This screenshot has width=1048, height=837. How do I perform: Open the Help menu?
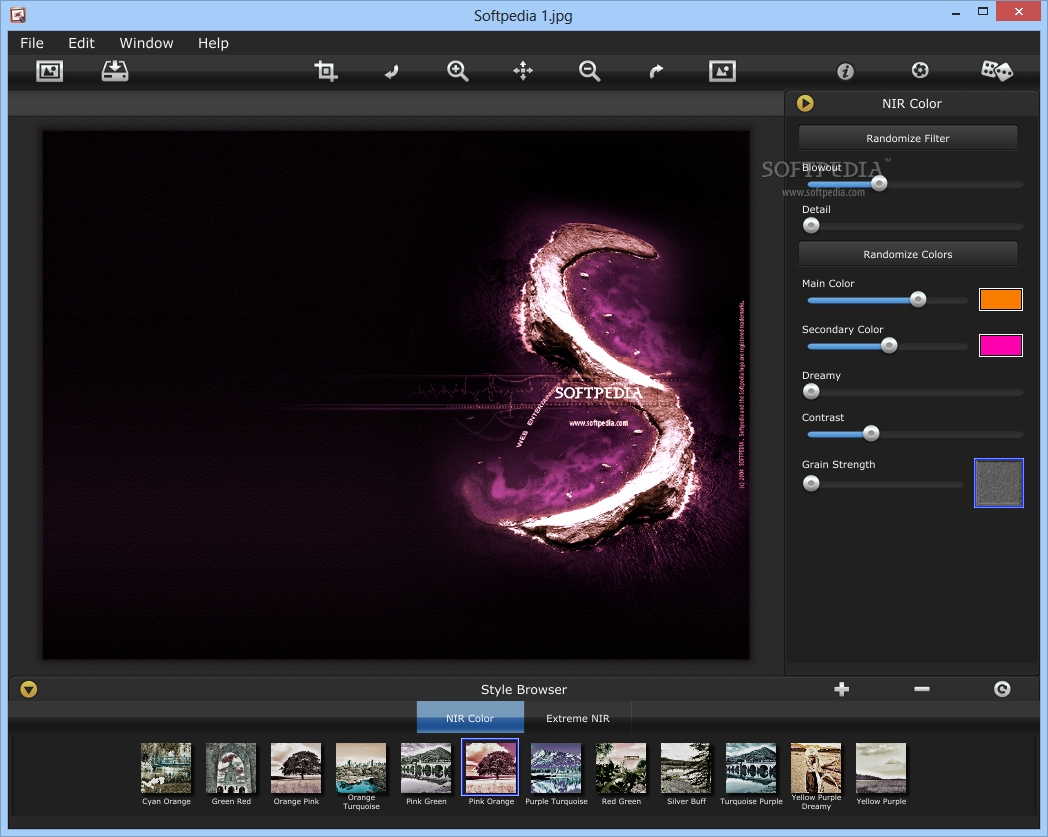213,43
